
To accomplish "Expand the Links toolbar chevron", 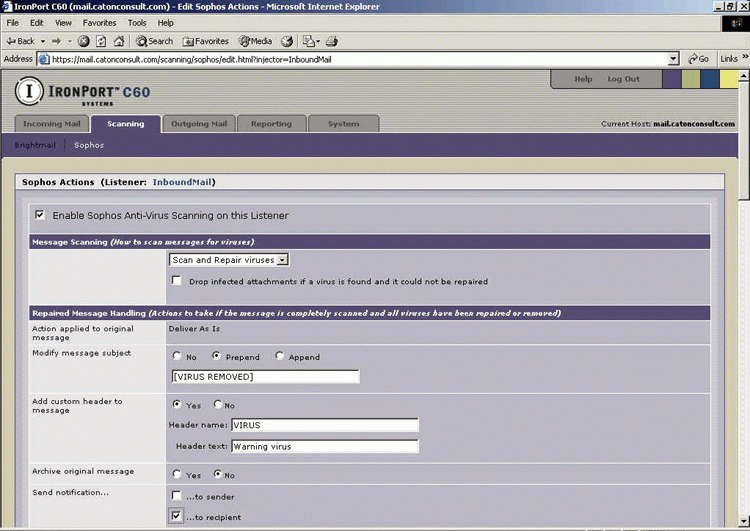I will click(x=745, y=57).
